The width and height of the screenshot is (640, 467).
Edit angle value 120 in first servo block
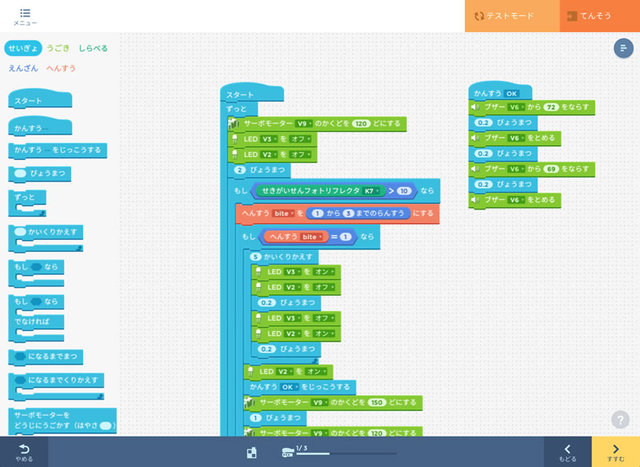pyautogui.click(x=361, y=124)
